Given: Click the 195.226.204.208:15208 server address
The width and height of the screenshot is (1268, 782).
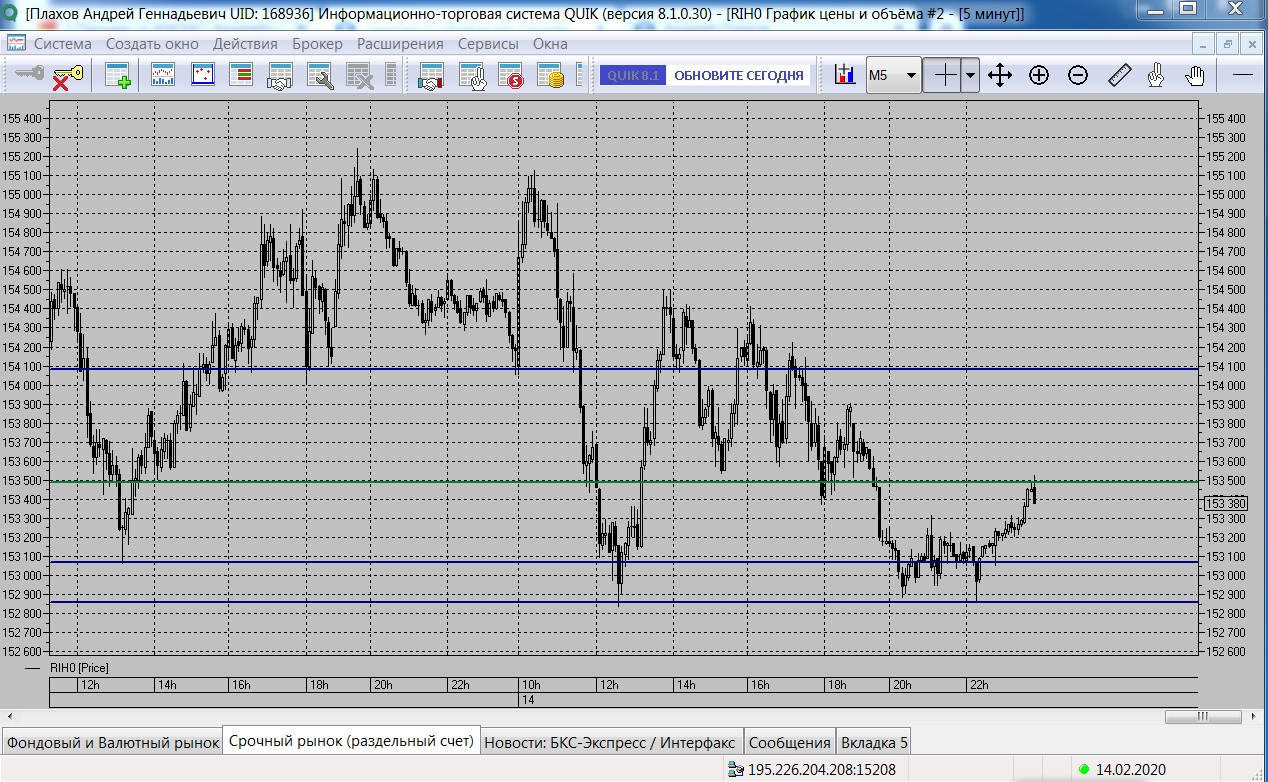Looking at the screenshot, I should click(x=821, y=770).
